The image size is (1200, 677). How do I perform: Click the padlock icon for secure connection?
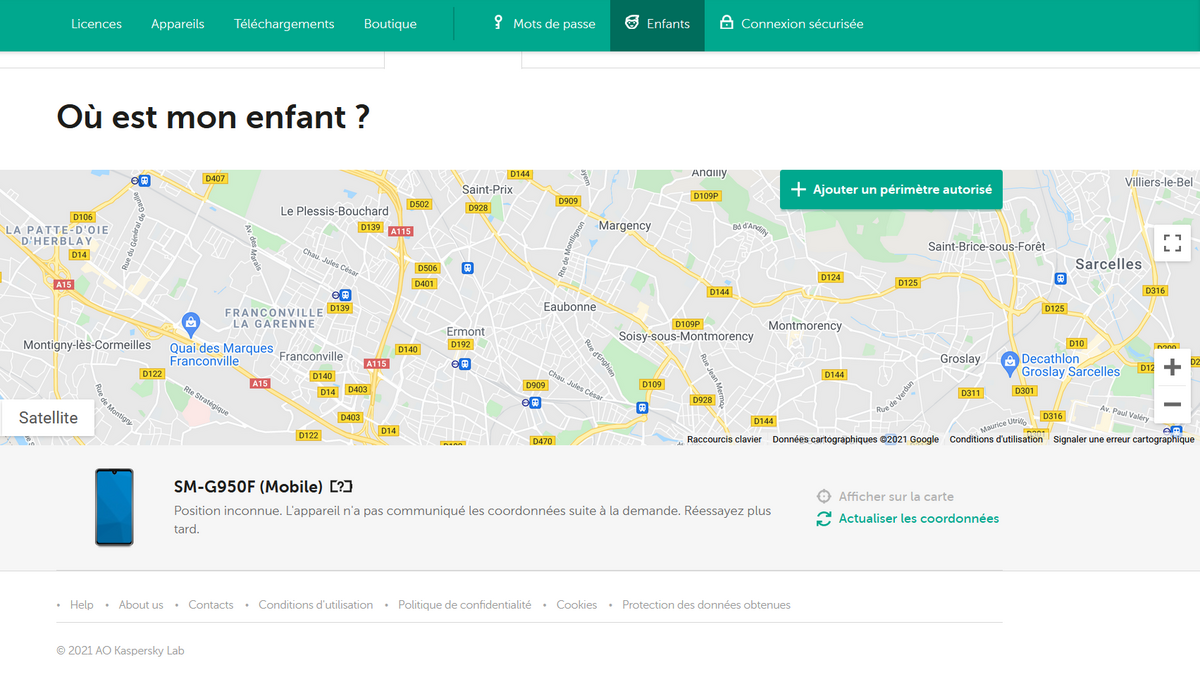coord(726,22)
